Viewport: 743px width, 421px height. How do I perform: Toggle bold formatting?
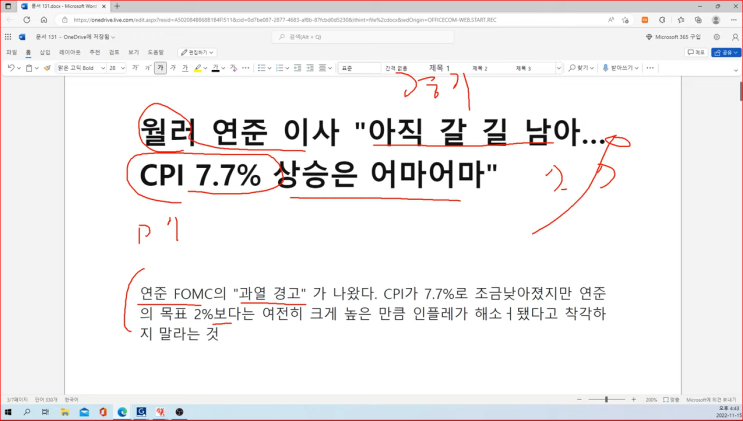[161, 68]
